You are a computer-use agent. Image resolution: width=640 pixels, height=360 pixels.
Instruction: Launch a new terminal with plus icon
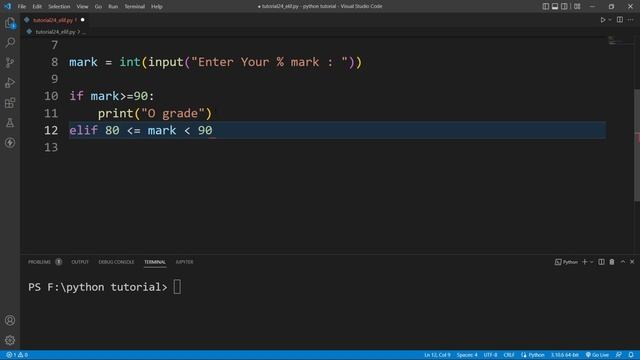(584, 262)
